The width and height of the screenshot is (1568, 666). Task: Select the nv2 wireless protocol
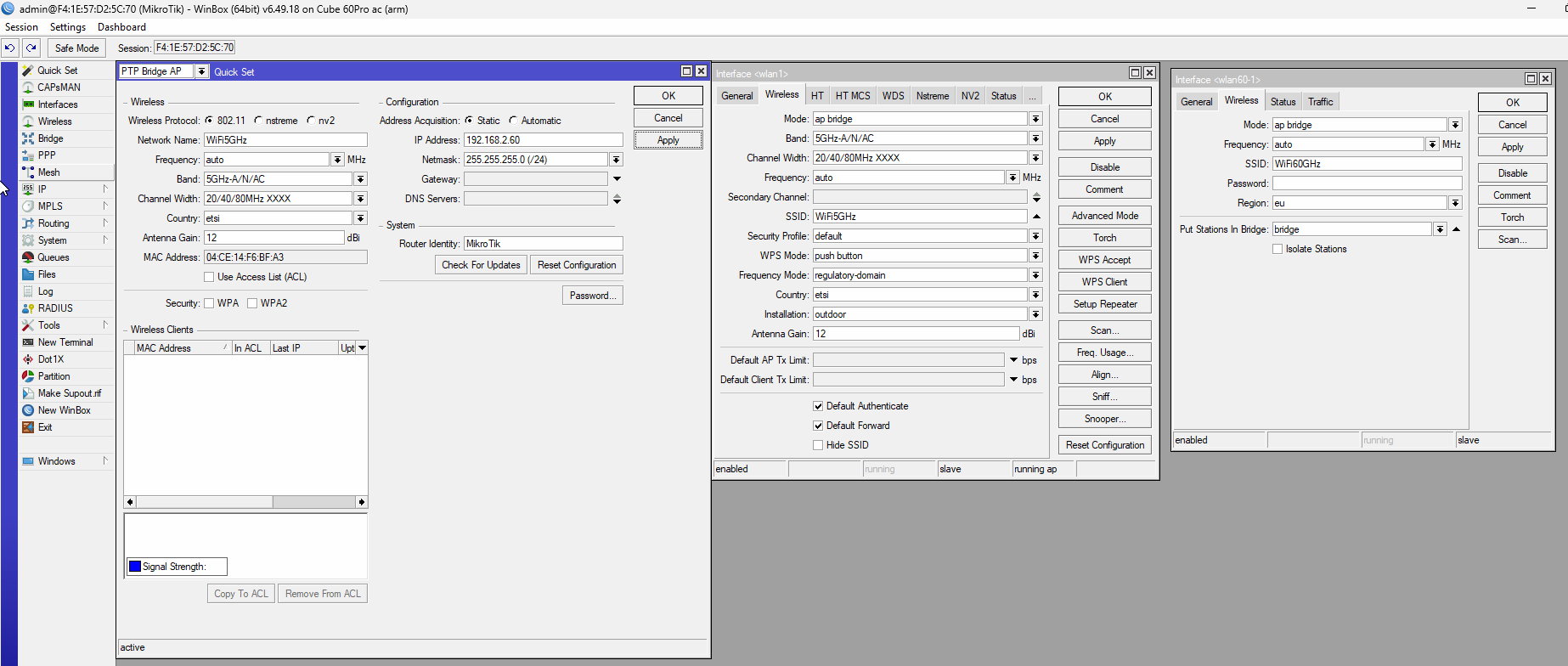point(311,121)
